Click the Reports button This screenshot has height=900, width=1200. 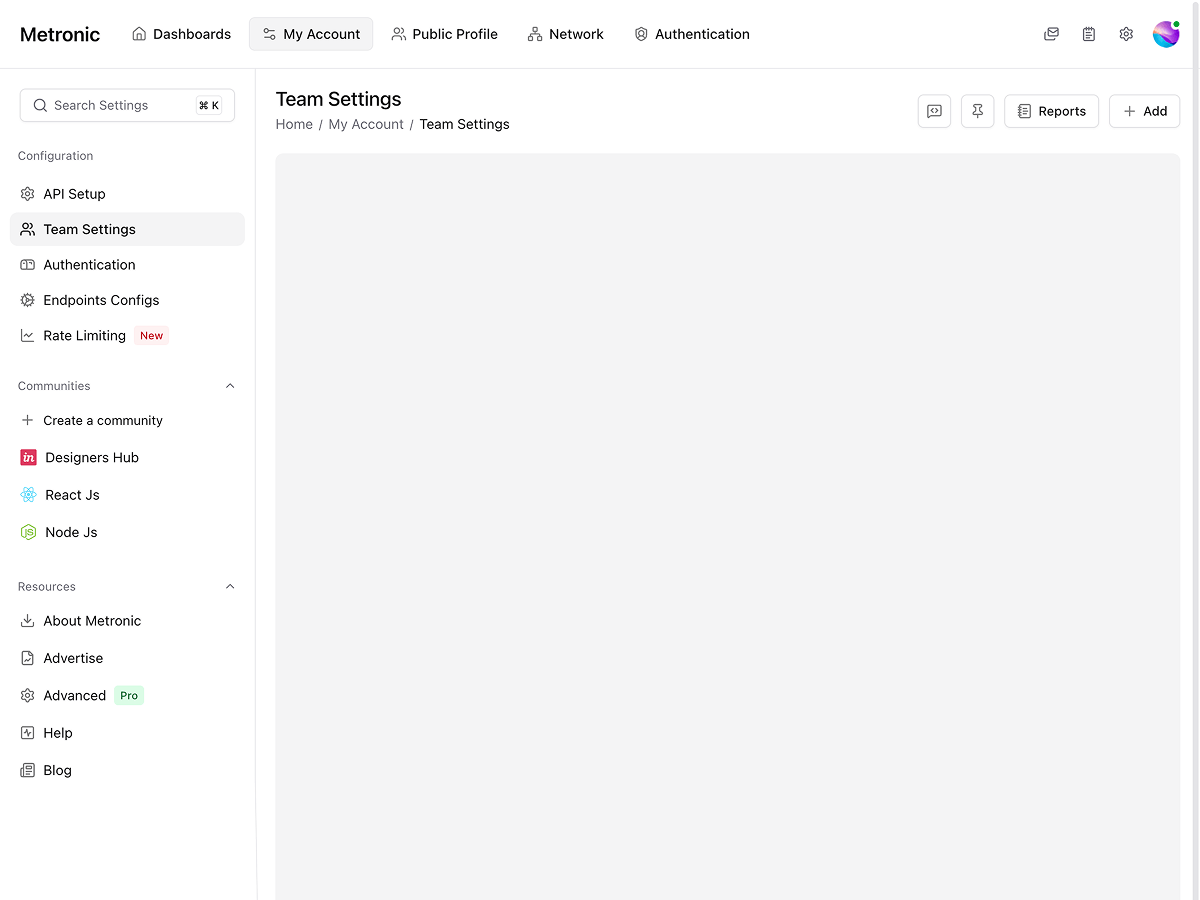(1051, 111)
